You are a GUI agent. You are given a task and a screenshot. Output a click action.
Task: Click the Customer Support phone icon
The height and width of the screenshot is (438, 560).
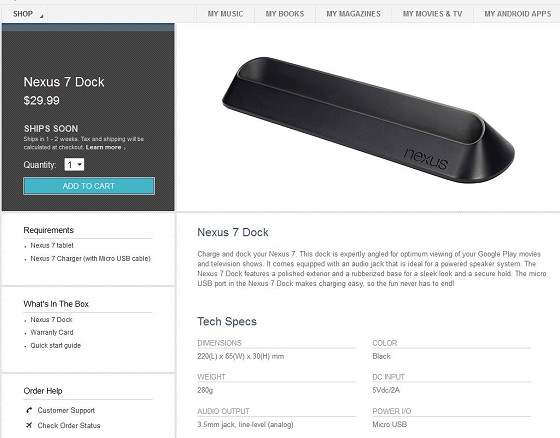[29, 410]
